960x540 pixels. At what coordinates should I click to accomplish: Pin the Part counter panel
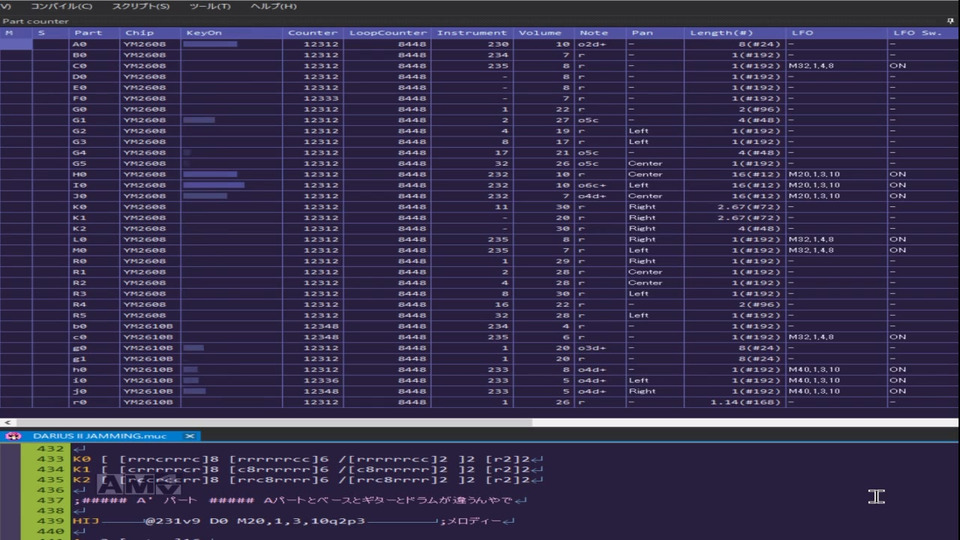pyautogui.click(x=950, y=20)
